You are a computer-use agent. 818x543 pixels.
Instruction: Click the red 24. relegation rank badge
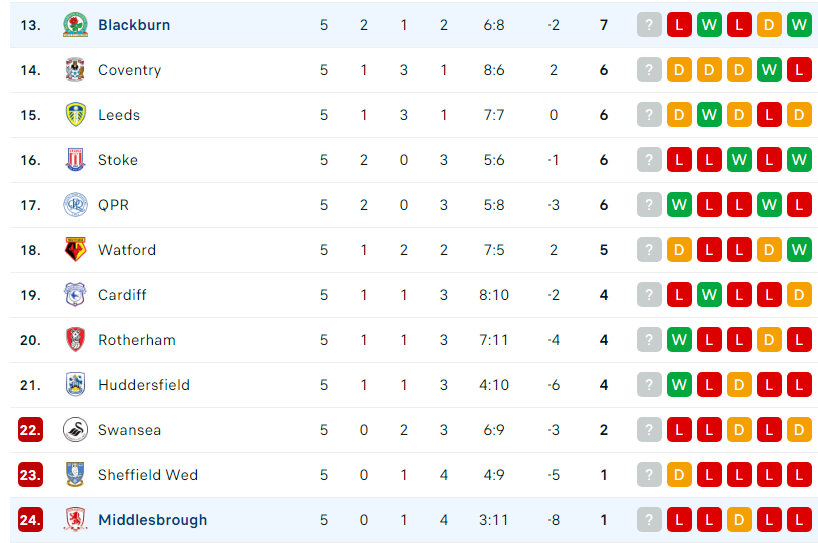point(30,520)
